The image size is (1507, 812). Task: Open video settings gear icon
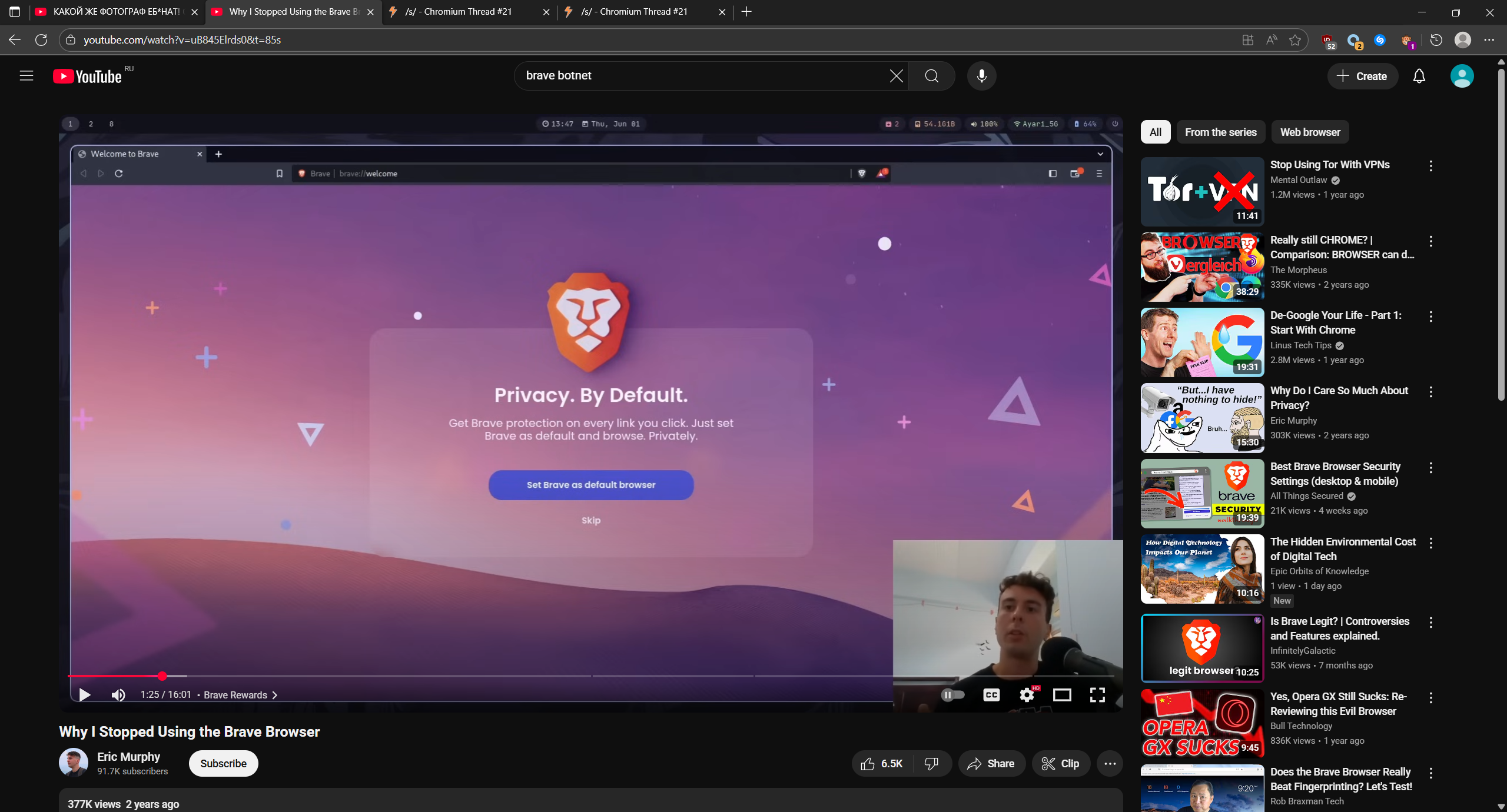[x=1027, y=695]
